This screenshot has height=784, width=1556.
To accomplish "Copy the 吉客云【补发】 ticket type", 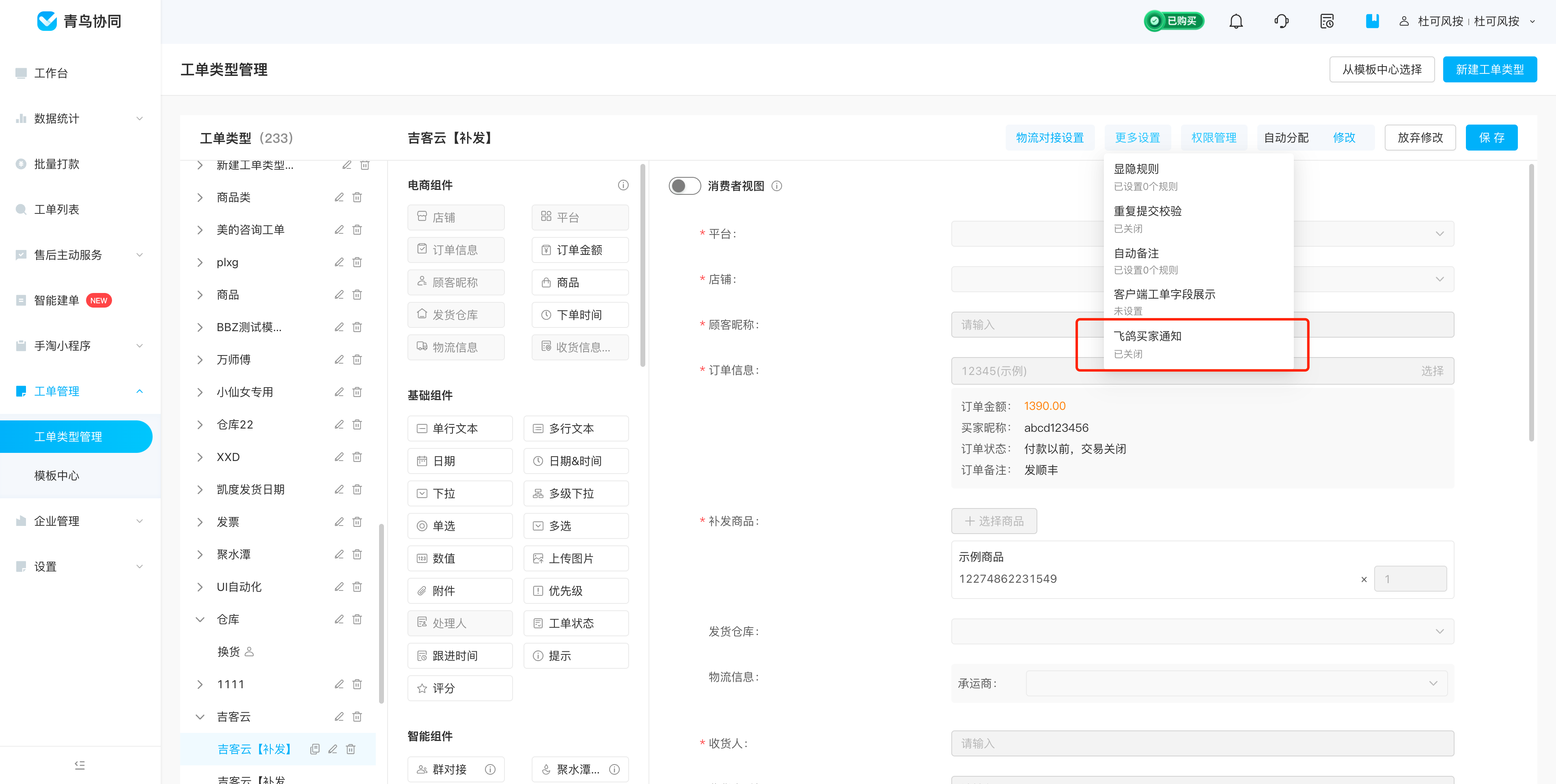I will (x=315, y=749).
